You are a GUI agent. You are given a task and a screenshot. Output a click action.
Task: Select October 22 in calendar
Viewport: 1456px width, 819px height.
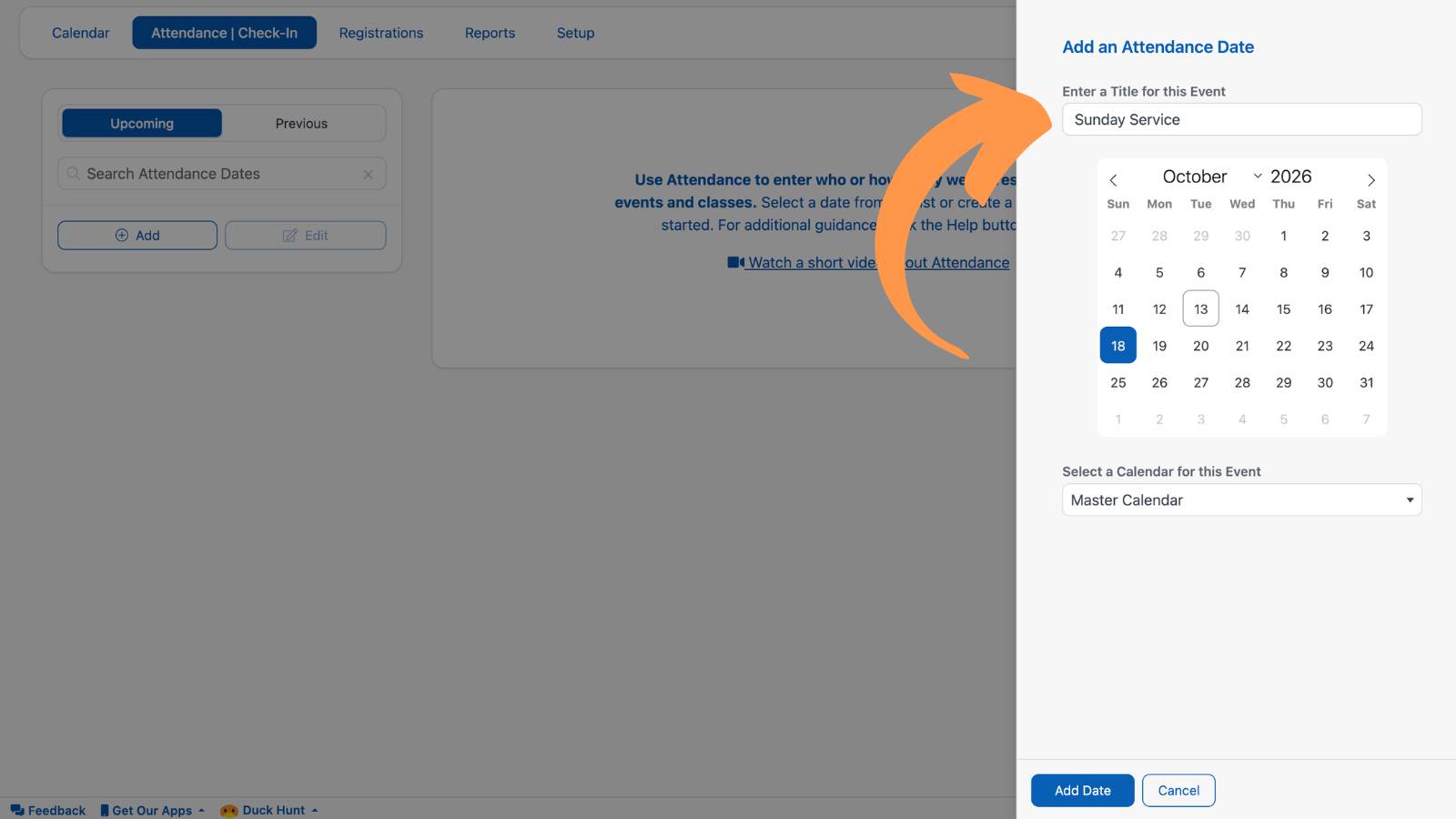(1283, 346)
